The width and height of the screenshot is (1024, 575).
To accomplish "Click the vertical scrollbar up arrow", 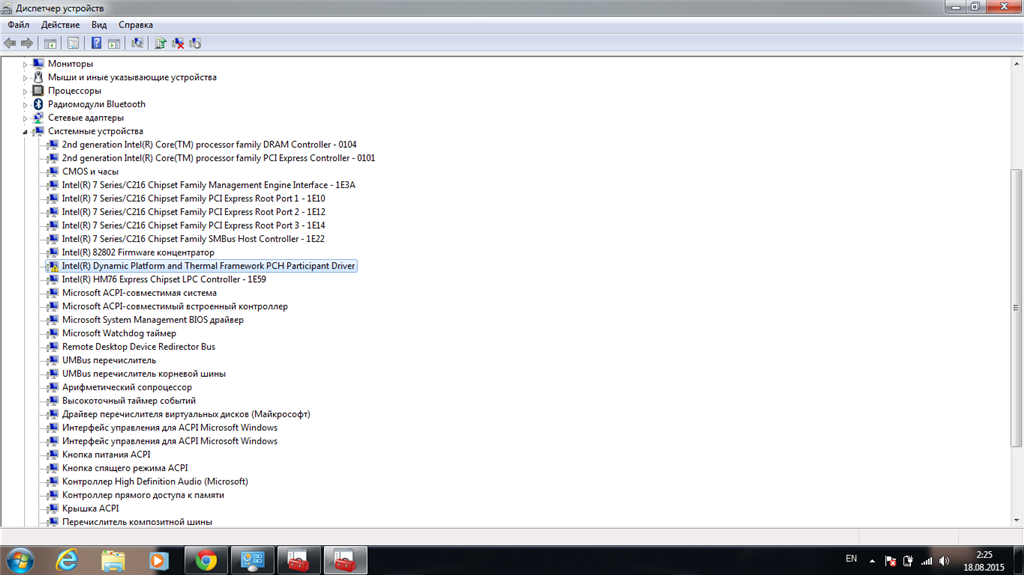I will 1016,63.
